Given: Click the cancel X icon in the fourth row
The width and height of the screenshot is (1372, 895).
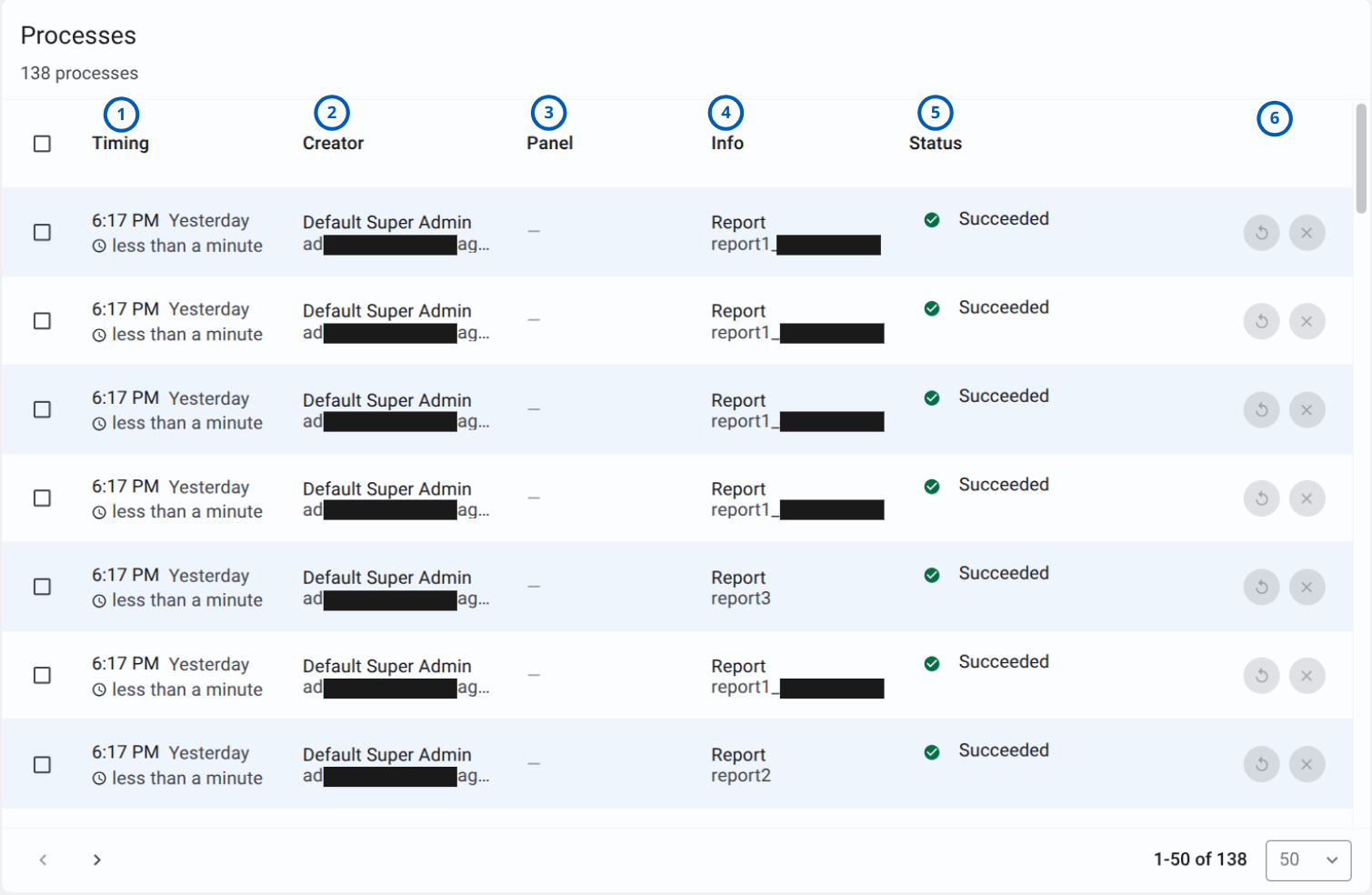Looking at the screenshot, I should 1307,498.
